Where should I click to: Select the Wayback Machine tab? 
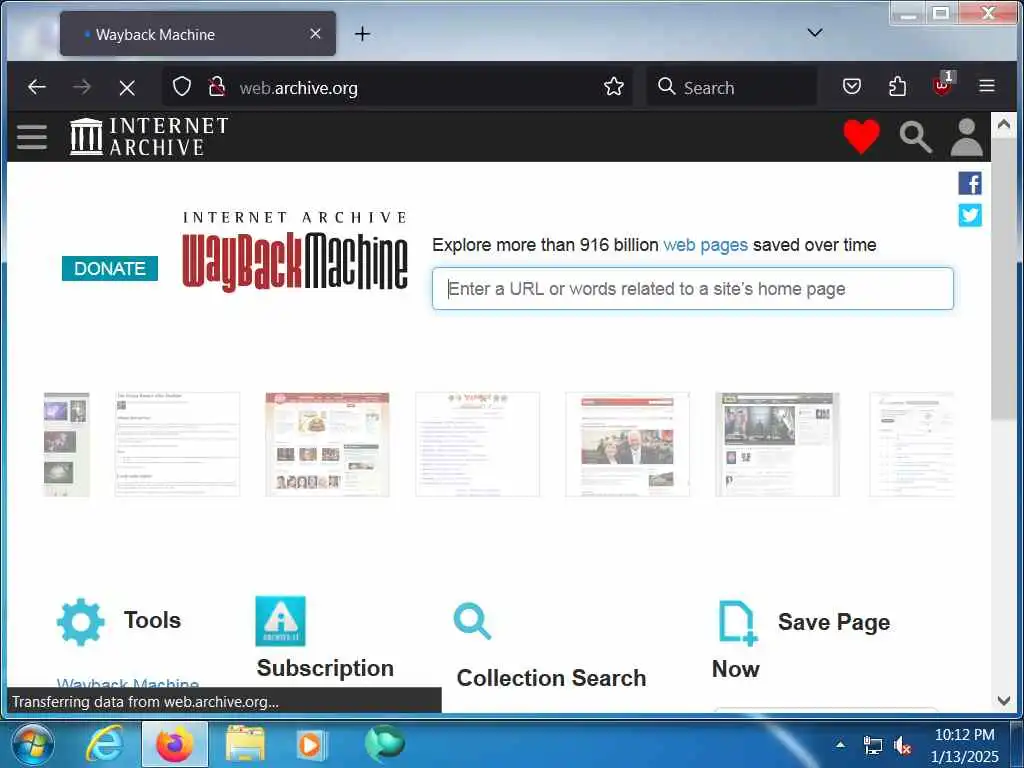[x=198, y=34]
